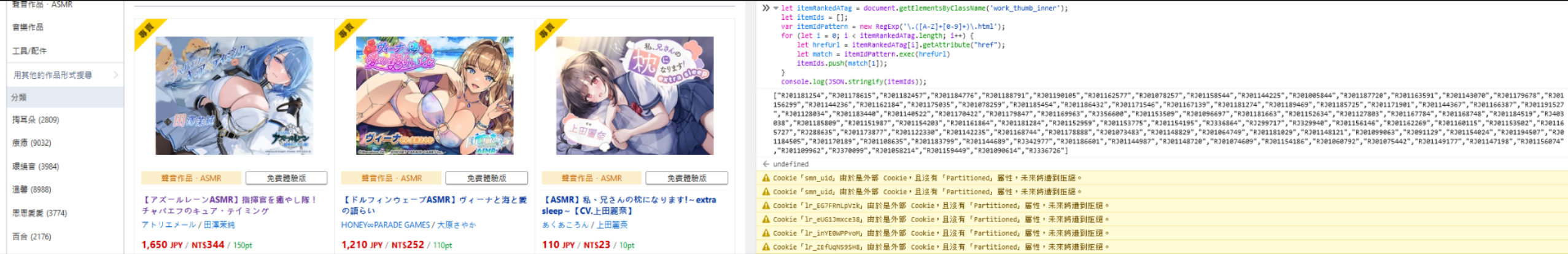Screen dimensions: 1568x254
Task: Click the price 110 JPY
Action: pyautogui.click(x=559, y=245)
